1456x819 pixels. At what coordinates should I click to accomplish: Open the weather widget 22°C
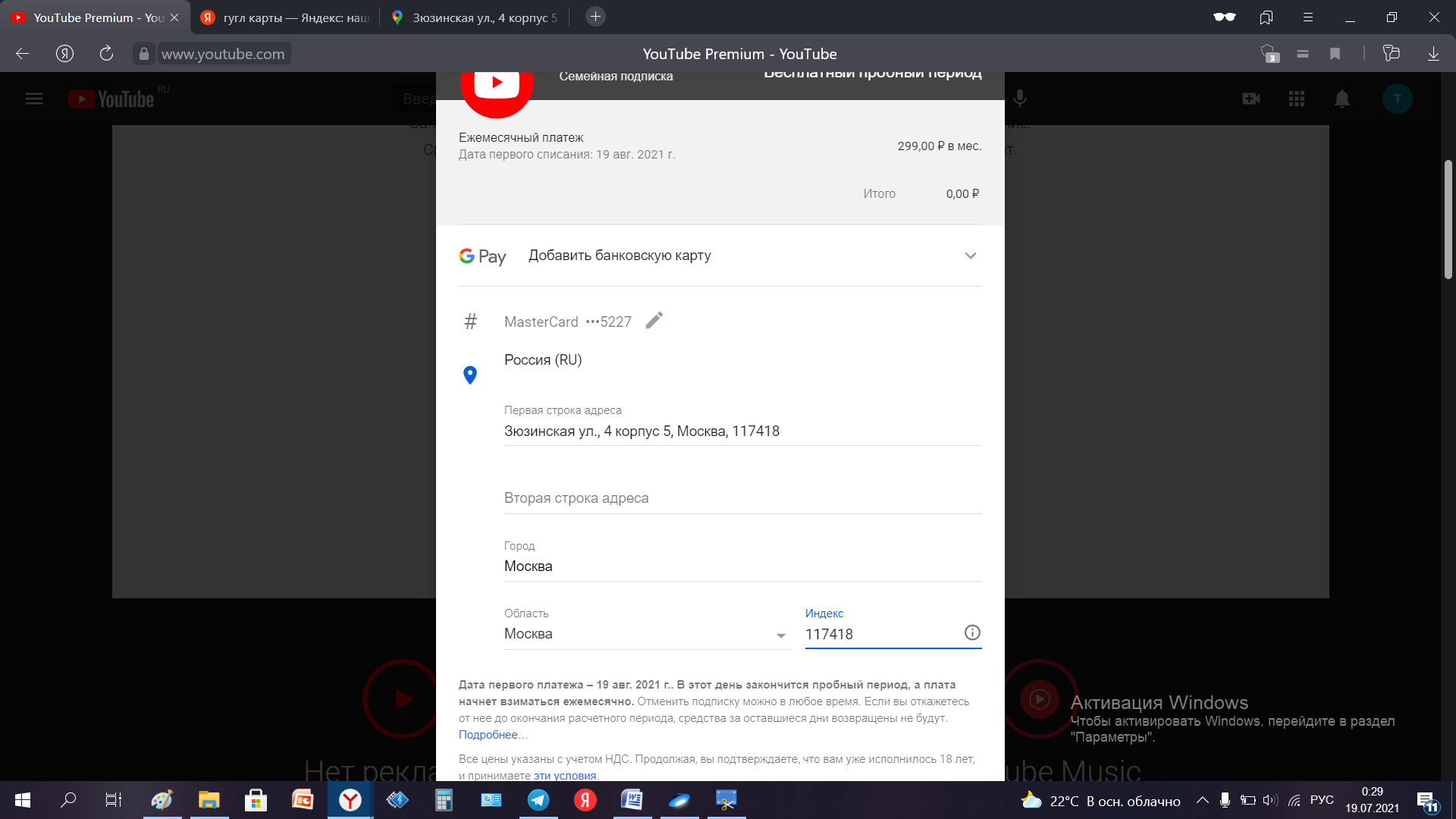tap(1100, 801)
